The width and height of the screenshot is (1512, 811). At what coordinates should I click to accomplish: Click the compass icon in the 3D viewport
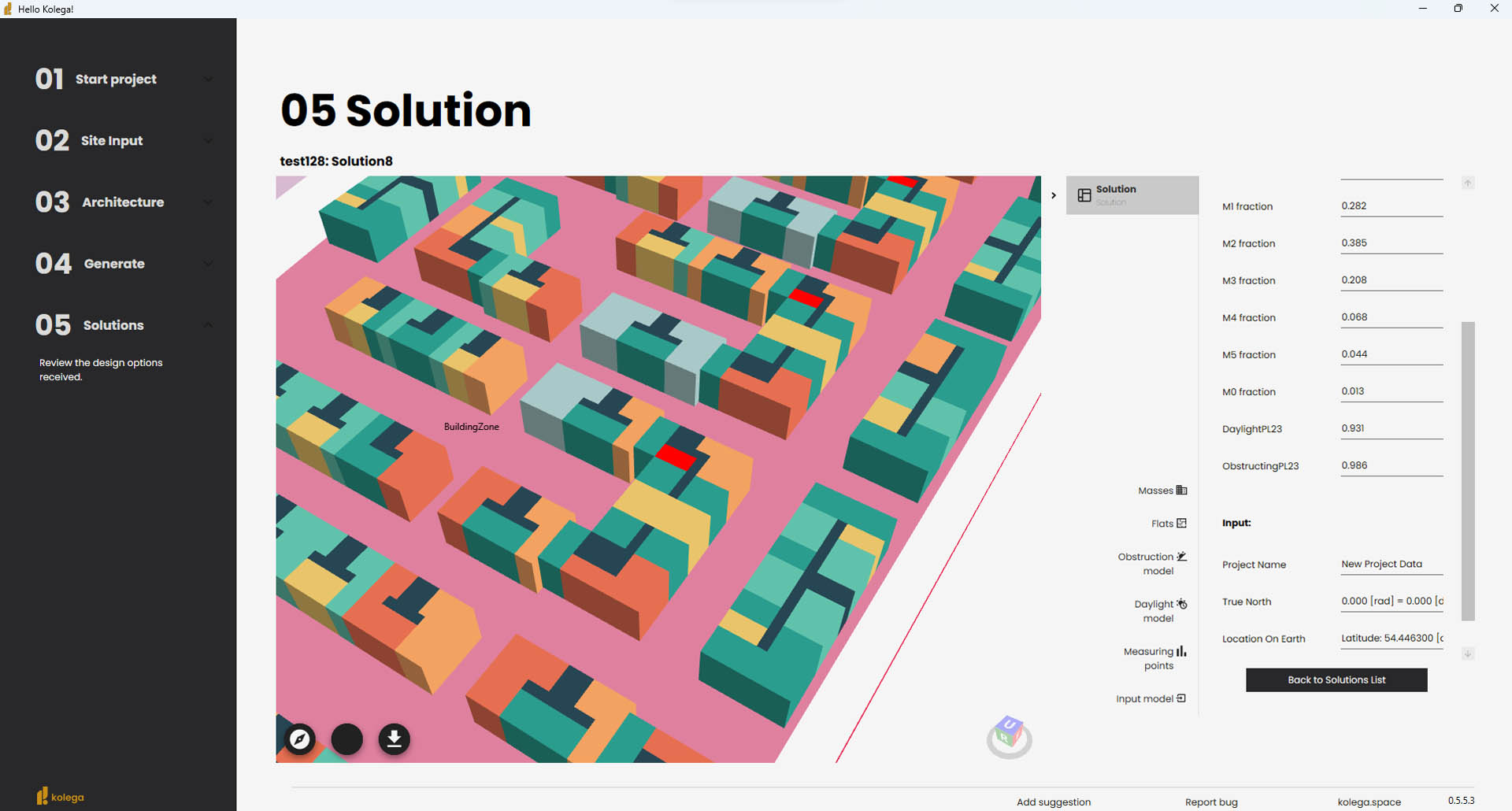(300, 739)
